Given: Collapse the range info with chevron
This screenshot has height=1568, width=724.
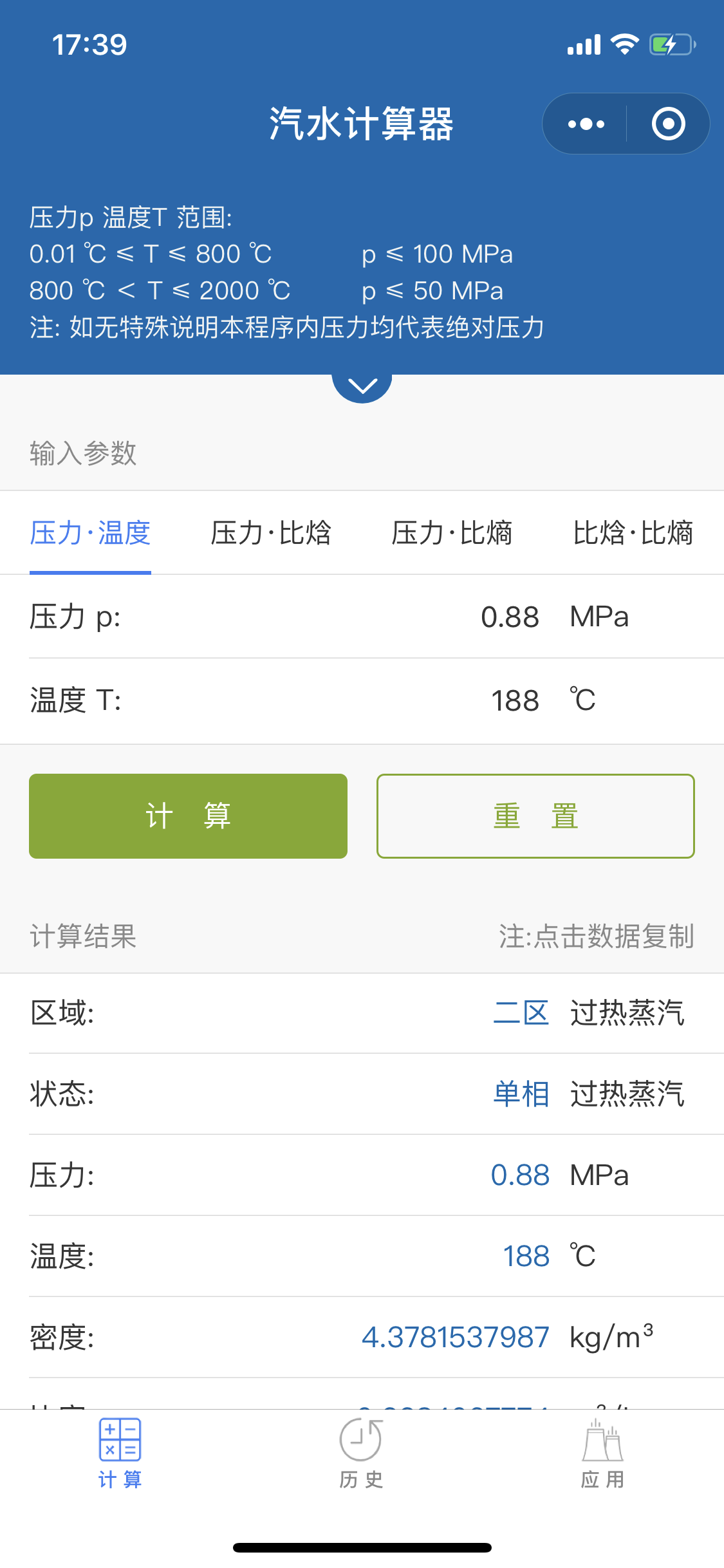Looking at the screenshot, I should [x=362, y=386].
